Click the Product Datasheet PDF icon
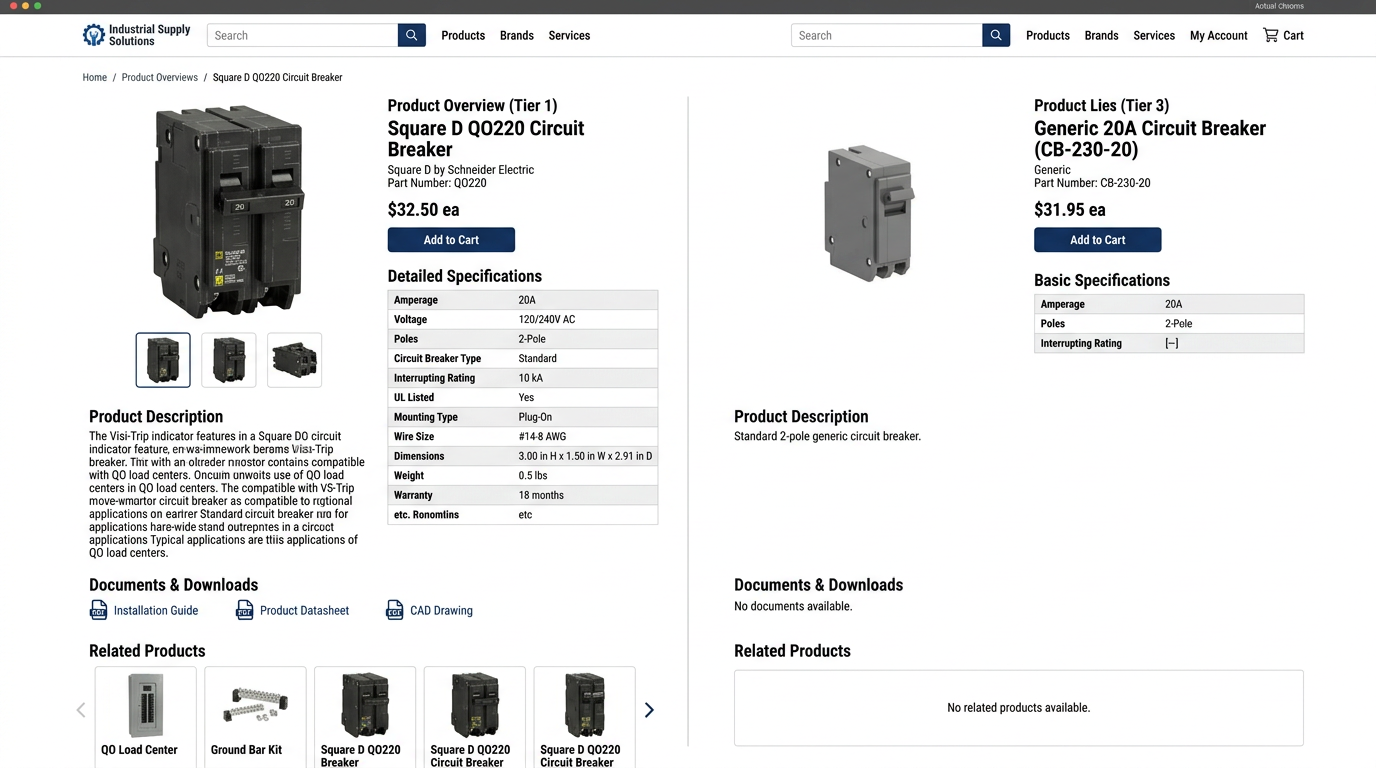The height and width of the screenshot is (768, 1376). point(245,610)
